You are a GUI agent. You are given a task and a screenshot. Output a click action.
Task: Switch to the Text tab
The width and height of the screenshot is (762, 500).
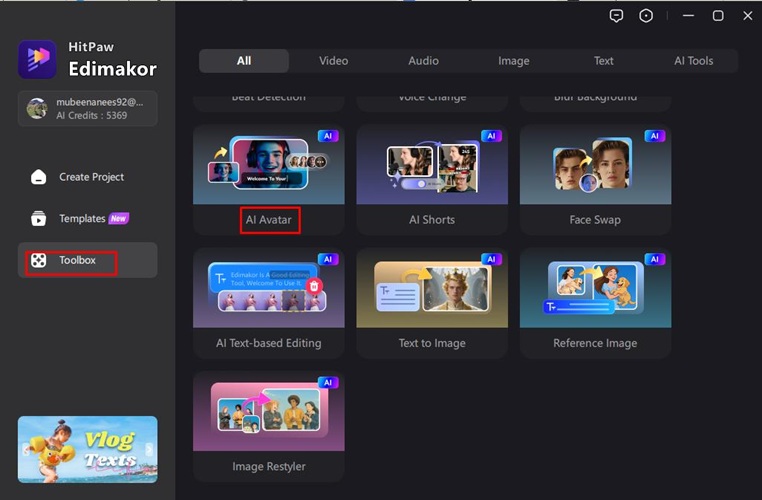(x=604, y=61)
